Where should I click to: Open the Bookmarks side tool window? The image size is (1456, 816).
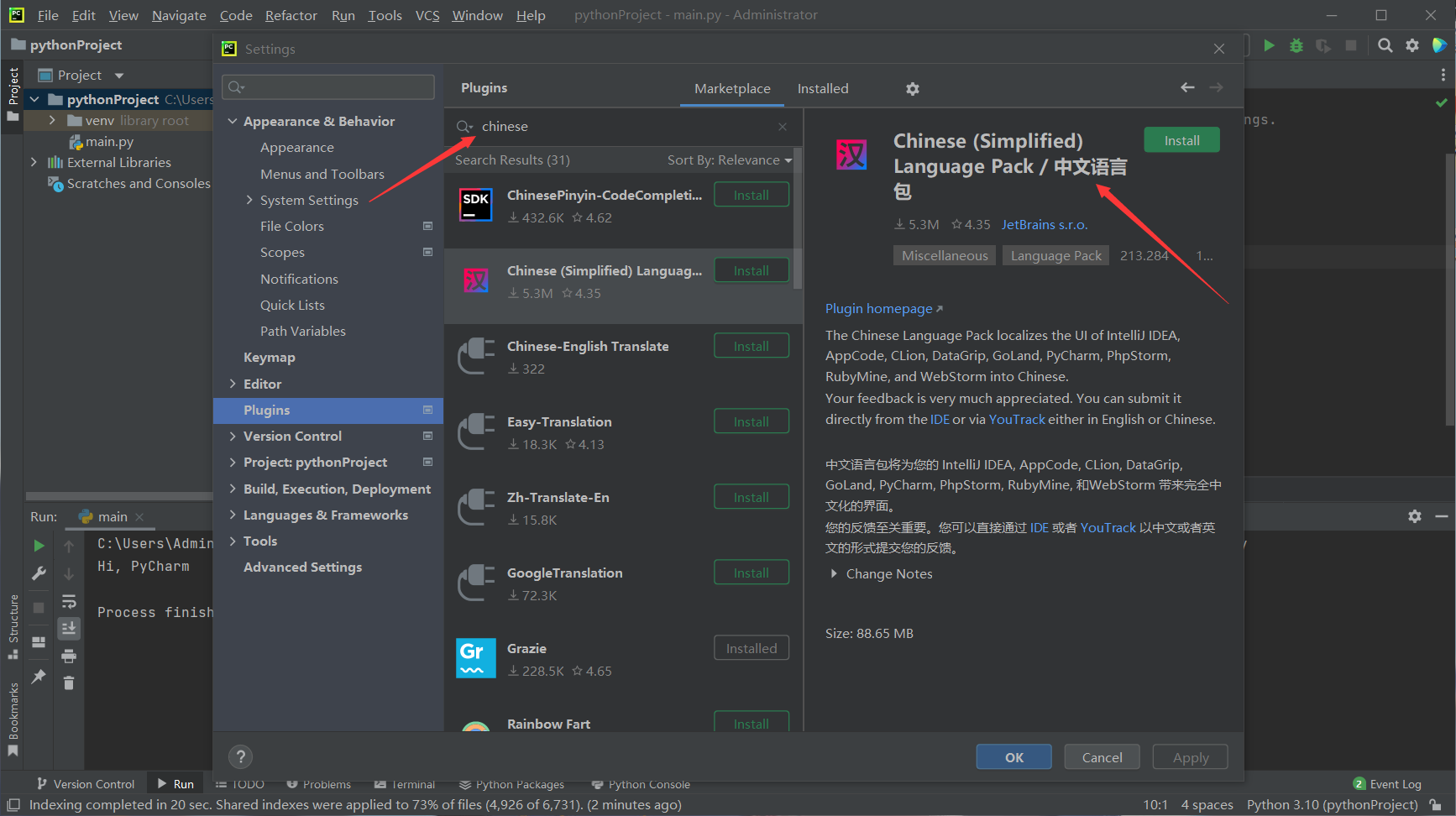click(x=13, y=718)
